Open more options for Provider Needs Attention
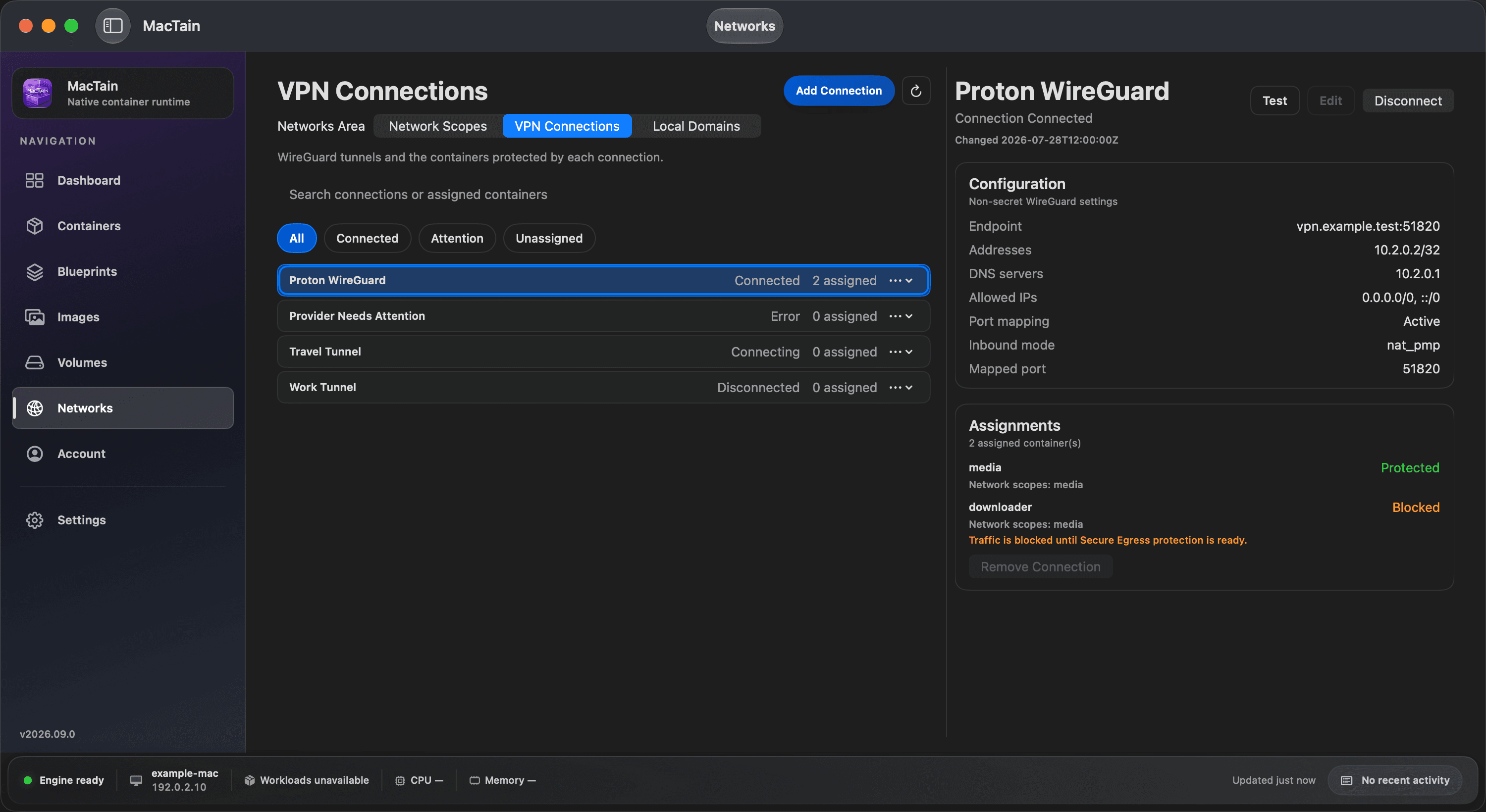1486x812 pixels. point(895,316)
